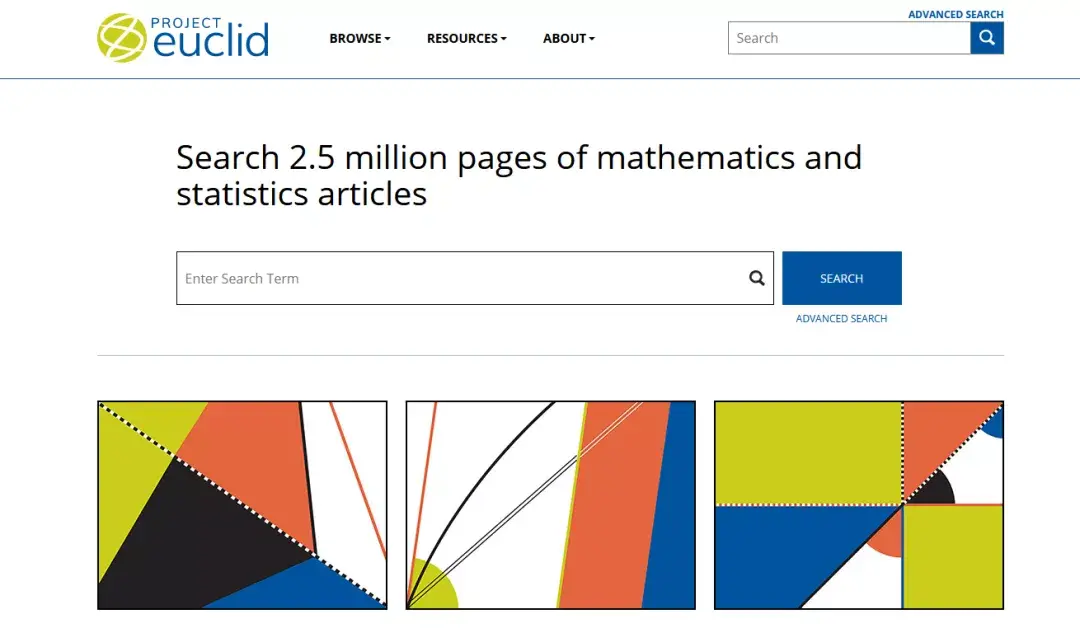The width and height of the screenshot is (1080, 628).
Task: Click the rightmost geometric artwork image
Action: click(858, 504)
